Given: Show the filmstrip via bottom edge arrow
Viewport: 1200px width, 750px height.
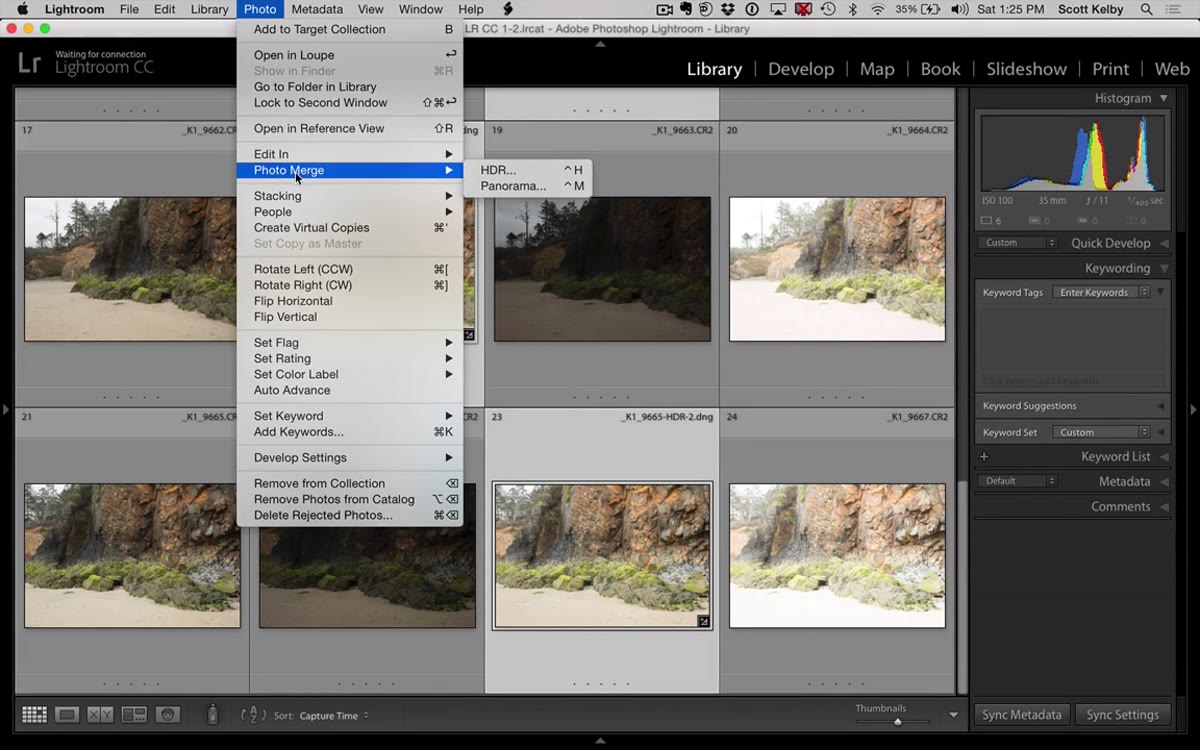Looking at the screenshot, I should point(600,742).
